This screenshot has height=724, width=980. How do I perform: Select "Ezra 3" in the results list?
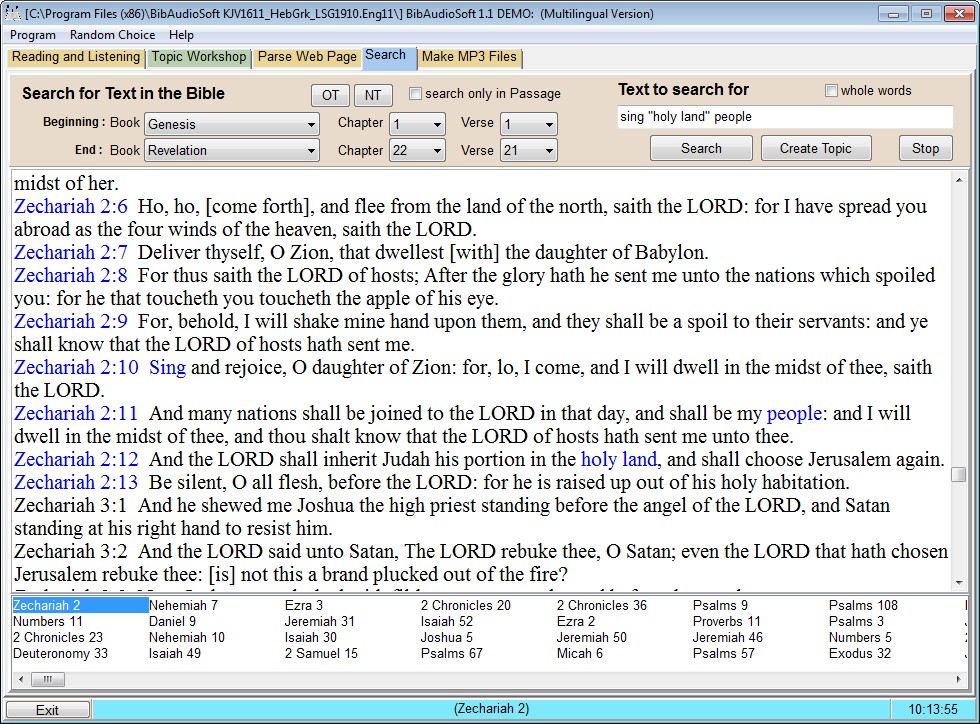click(304, 605)
